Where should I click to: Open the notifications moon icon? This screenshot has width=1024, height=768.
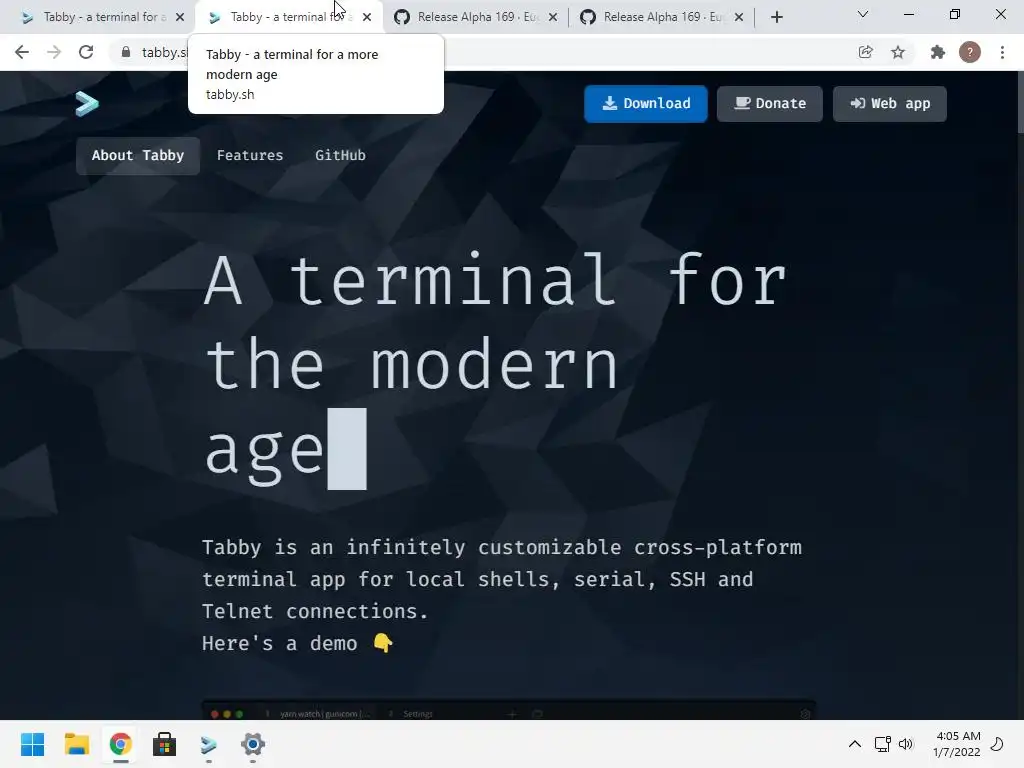[997, 744]
